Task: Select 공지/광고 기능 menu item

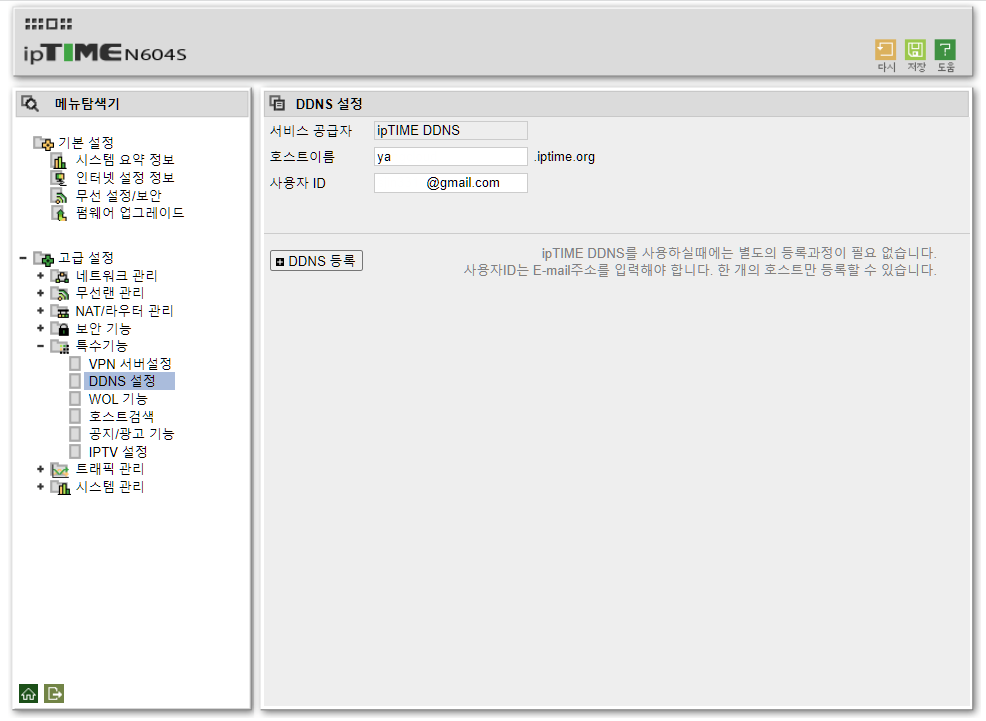Action: tap(131, 434)
